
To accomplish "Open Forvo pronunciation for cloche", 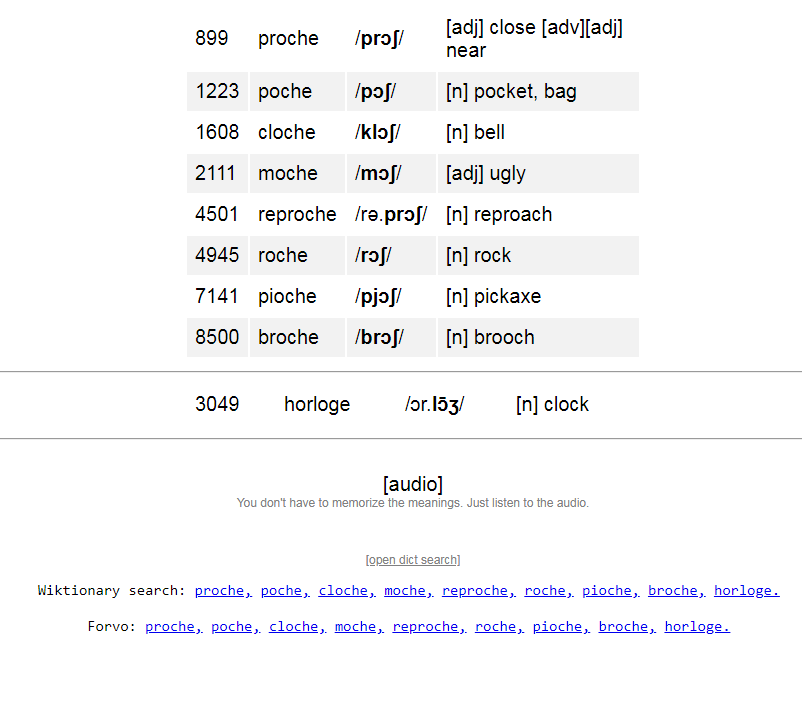I will pos(297,626).
